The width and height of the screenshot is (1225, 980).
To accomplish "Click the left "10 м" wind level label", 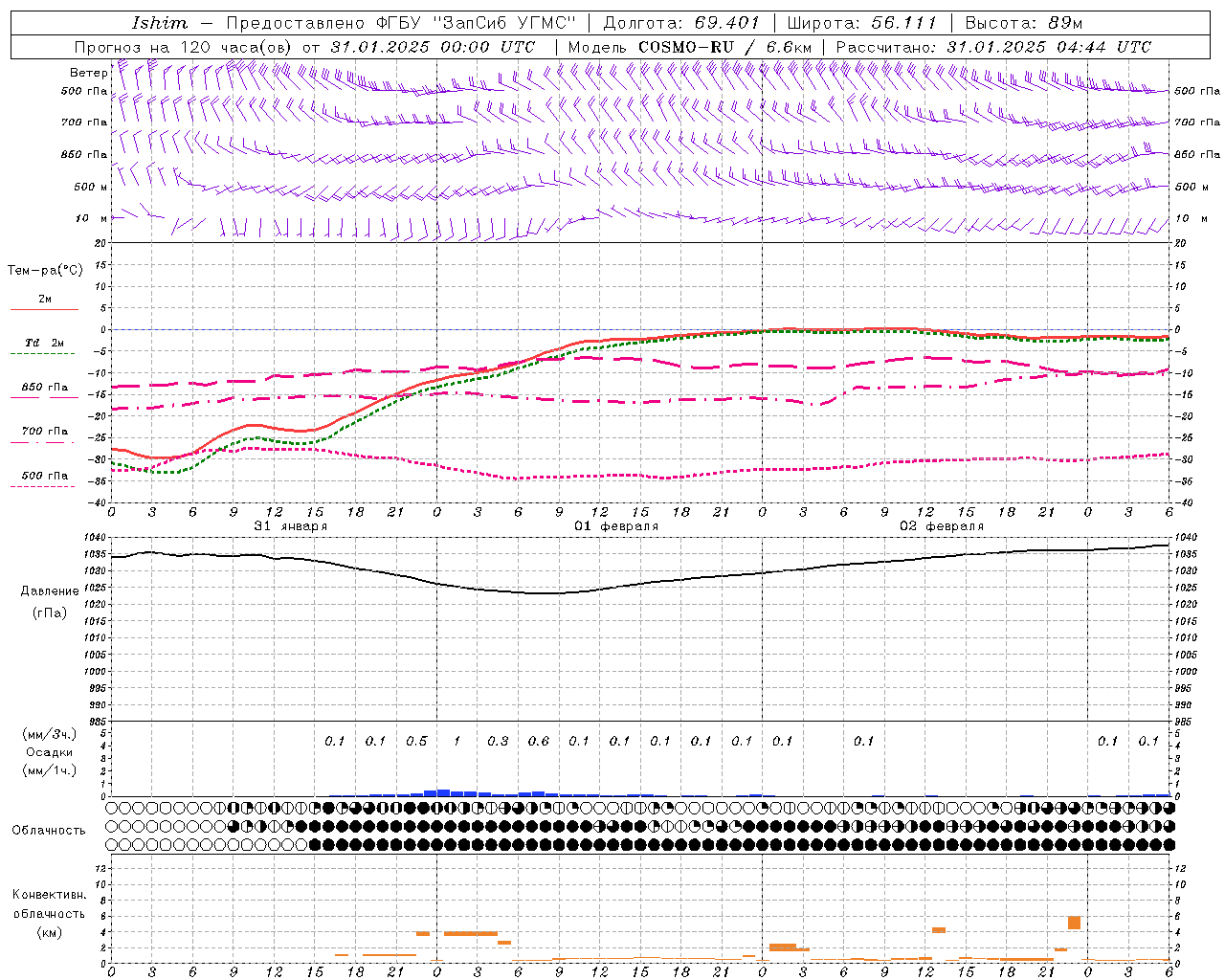I will (x=91, y=218).
